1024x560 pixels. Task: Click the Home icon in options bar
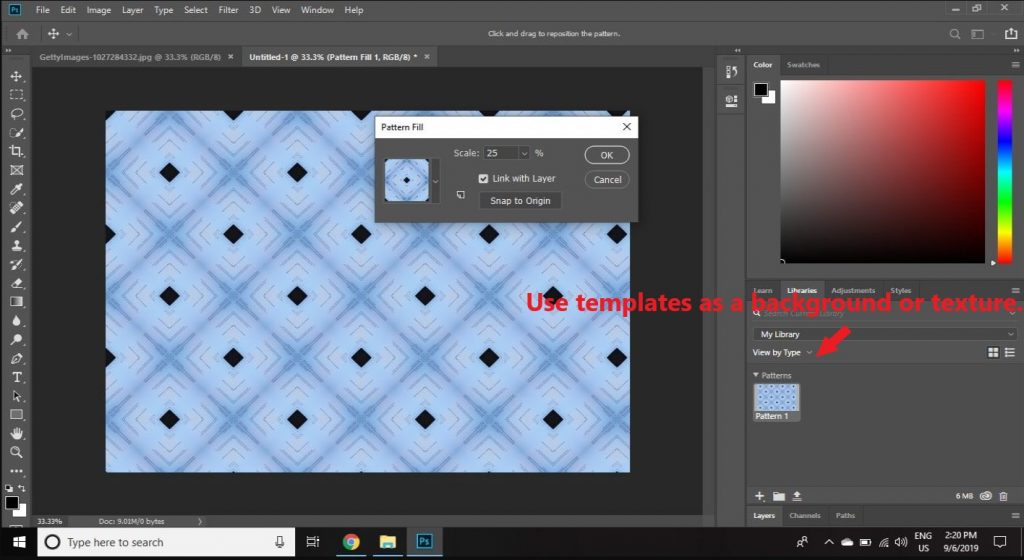coord(22,34)
